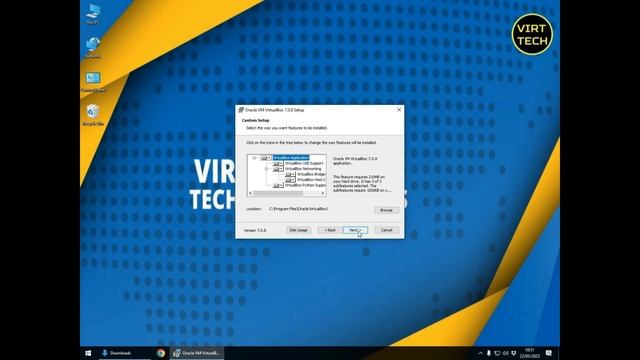Click the Oracle VM VirtualBox taskbar button
Screen dimensions: 640x360
(198, 353)
